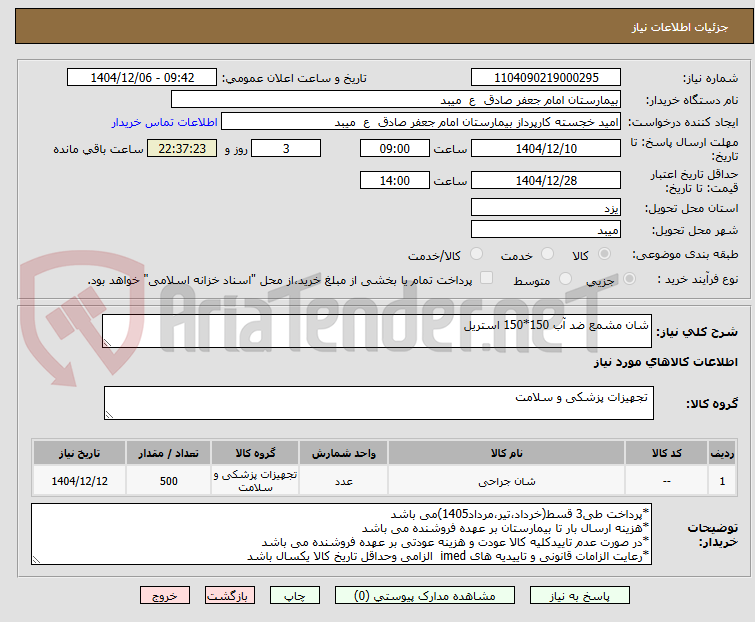
Task: Click the تاریخ نیاز column header
Action: (x=79, y=453)
